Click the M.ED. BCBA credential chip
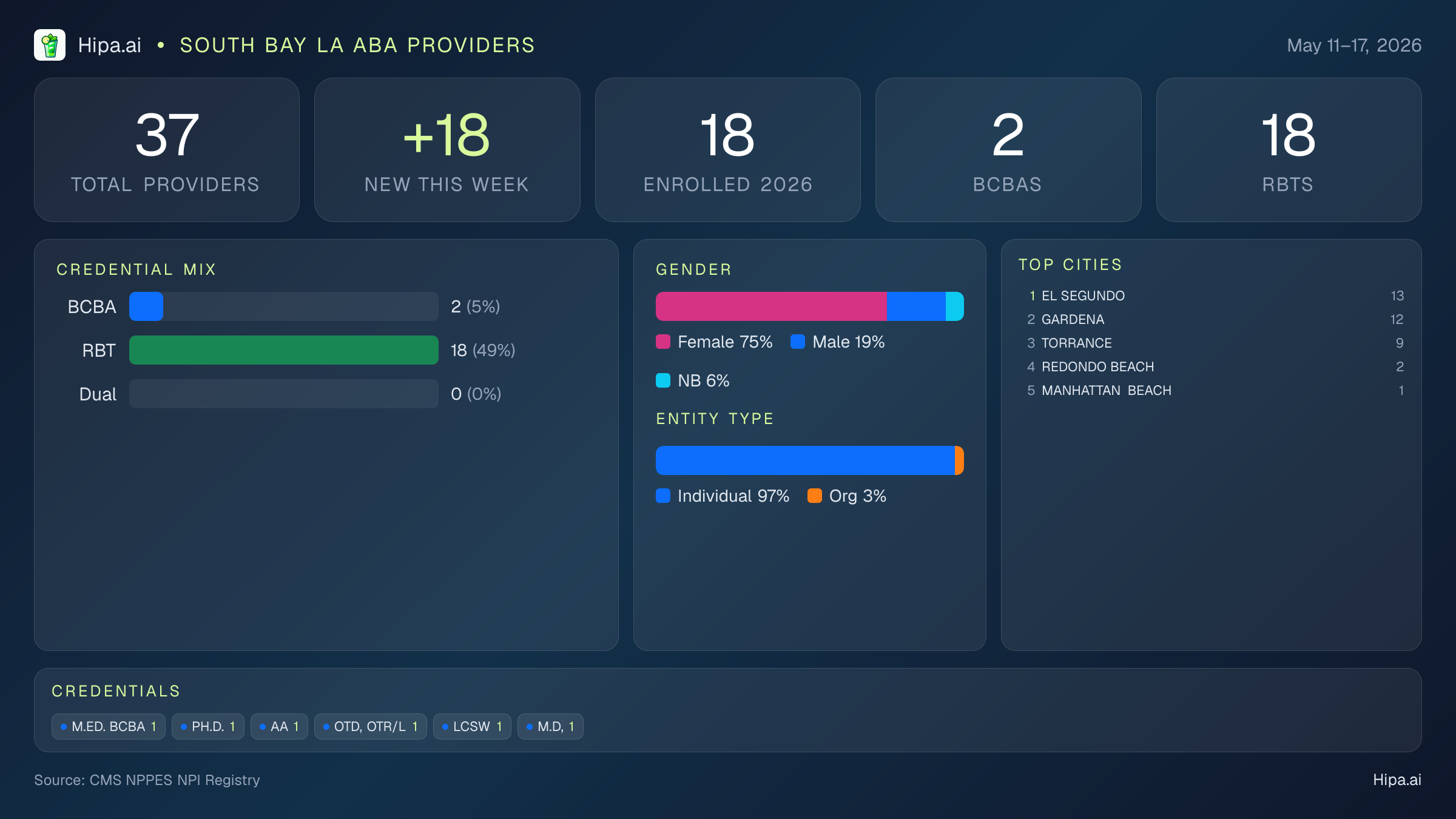This screenshot has height=819, width=1456. click(109, 726)
